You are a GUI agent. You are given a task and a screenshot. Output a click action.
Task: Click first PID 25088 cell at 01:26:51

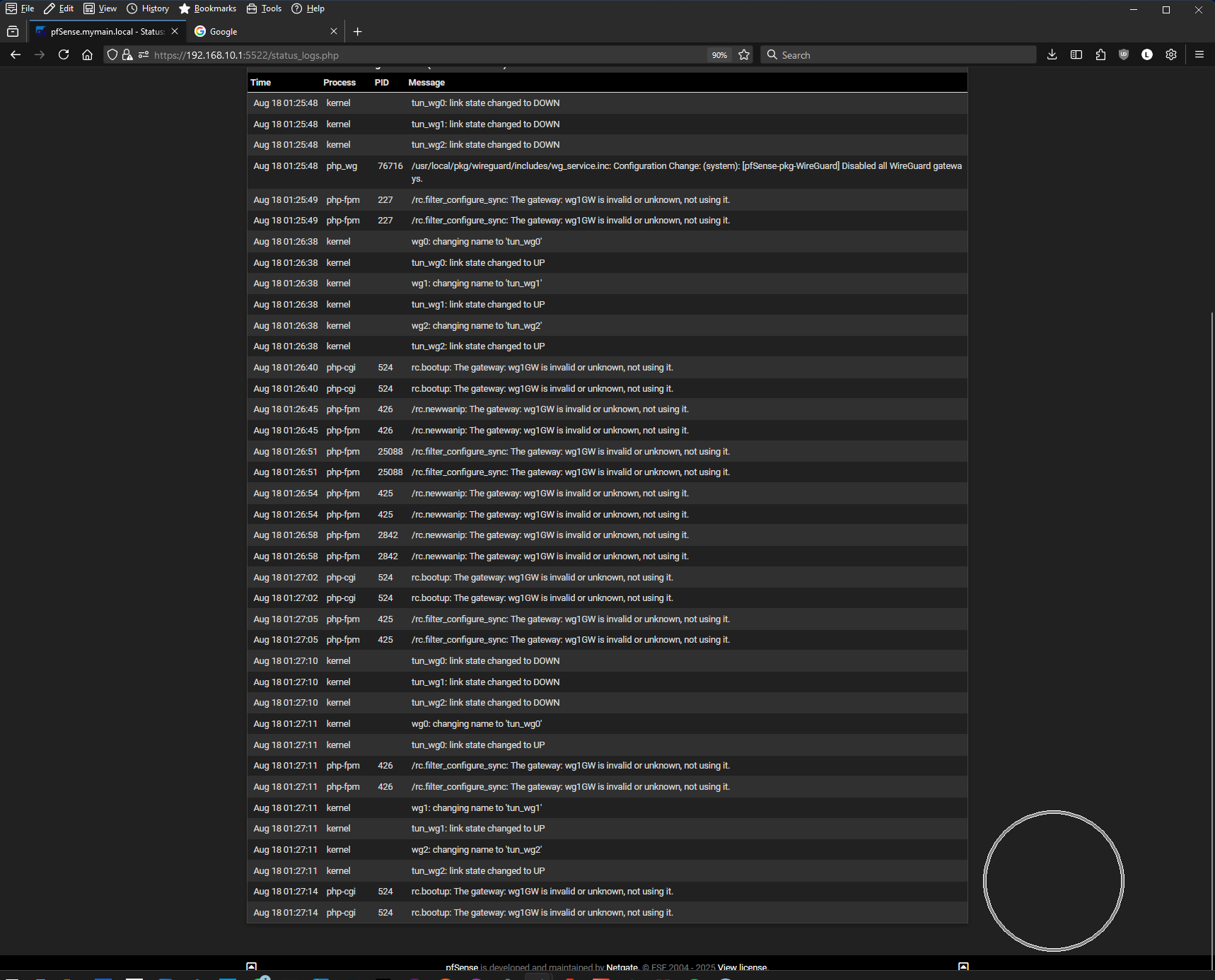[x=390, y=452]
